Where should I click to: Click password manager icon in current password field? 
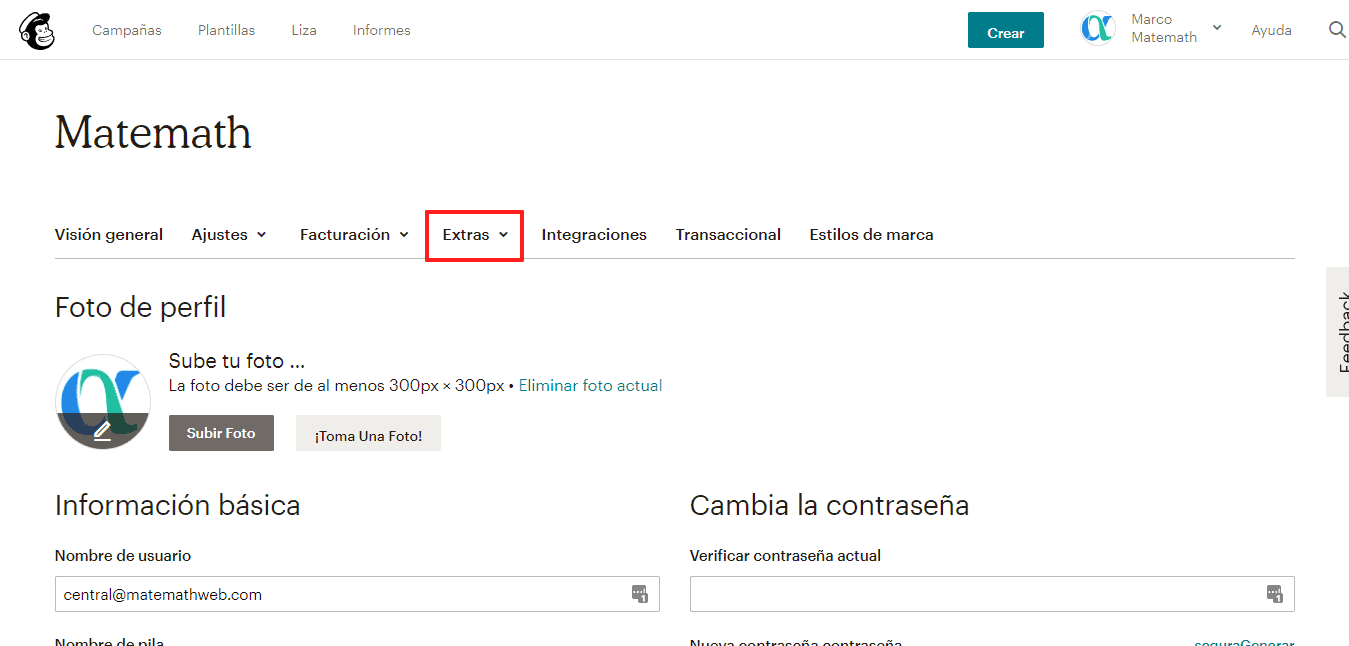[x=1275, y=594]
